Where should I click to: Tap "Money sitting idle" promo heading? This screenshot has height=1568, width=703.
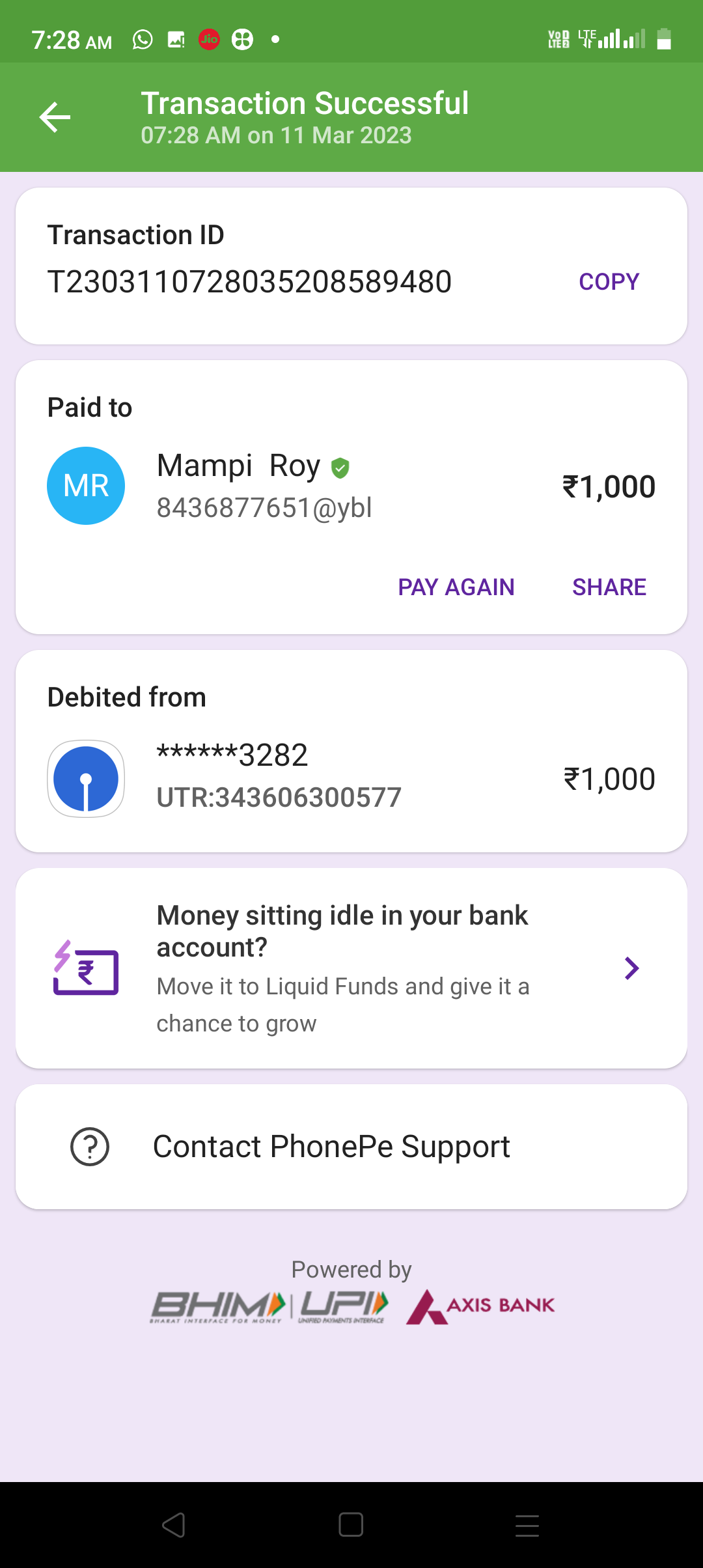342,931
